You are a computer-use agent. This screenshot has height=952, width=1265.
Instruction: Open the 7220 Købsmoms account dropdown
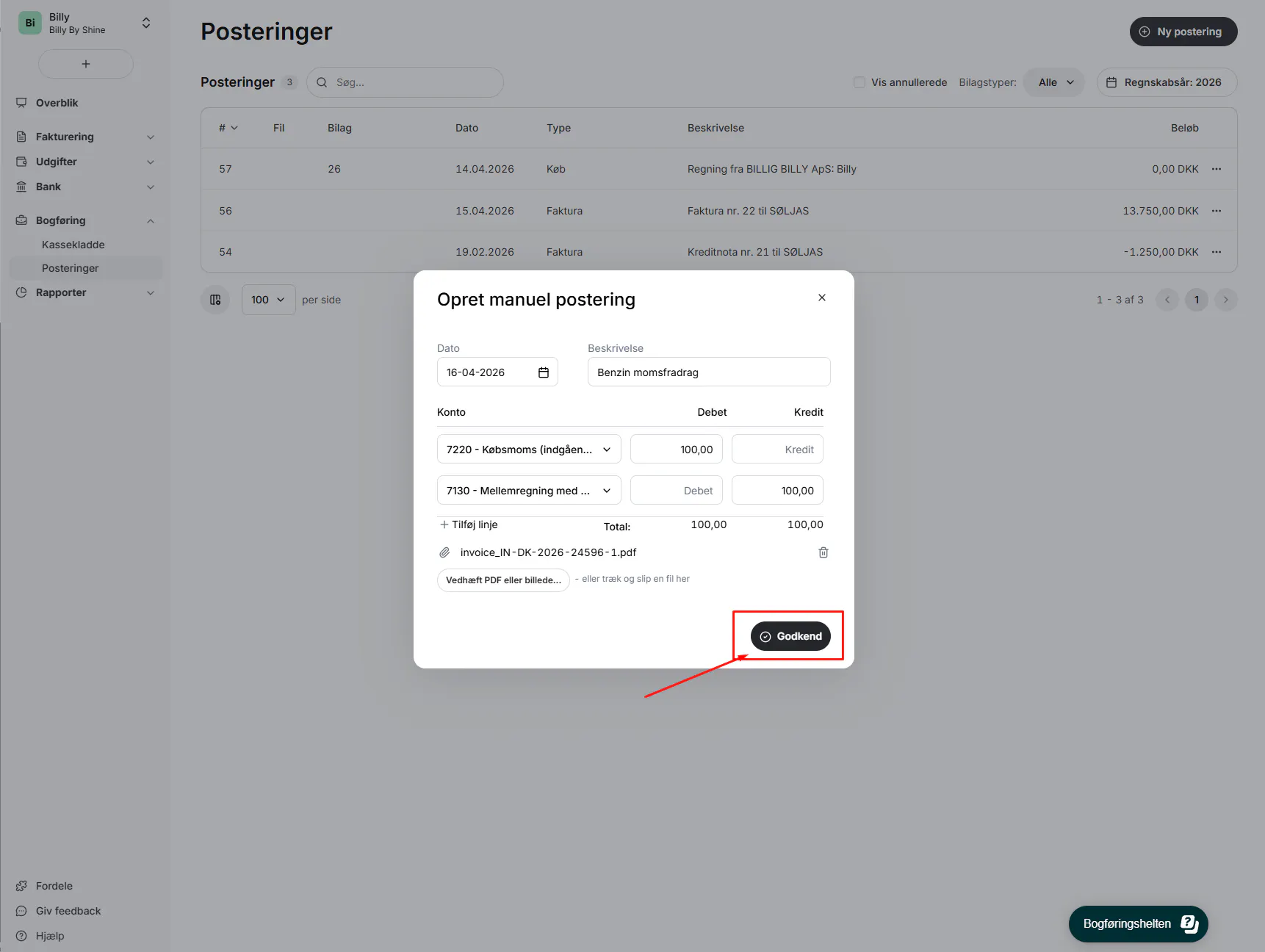coord(529,450)
